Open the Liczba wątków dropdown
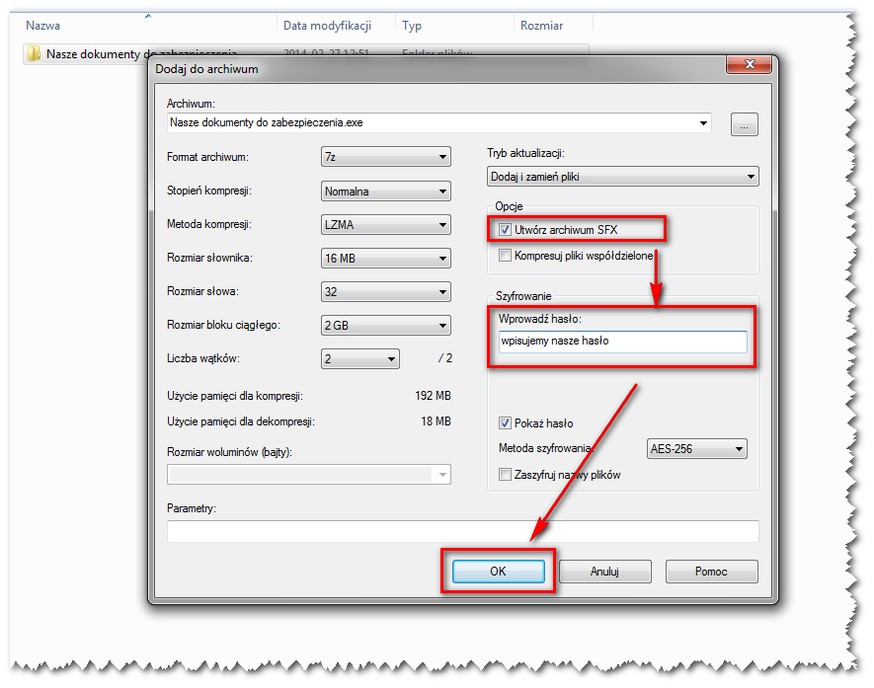 click(360, 359)
